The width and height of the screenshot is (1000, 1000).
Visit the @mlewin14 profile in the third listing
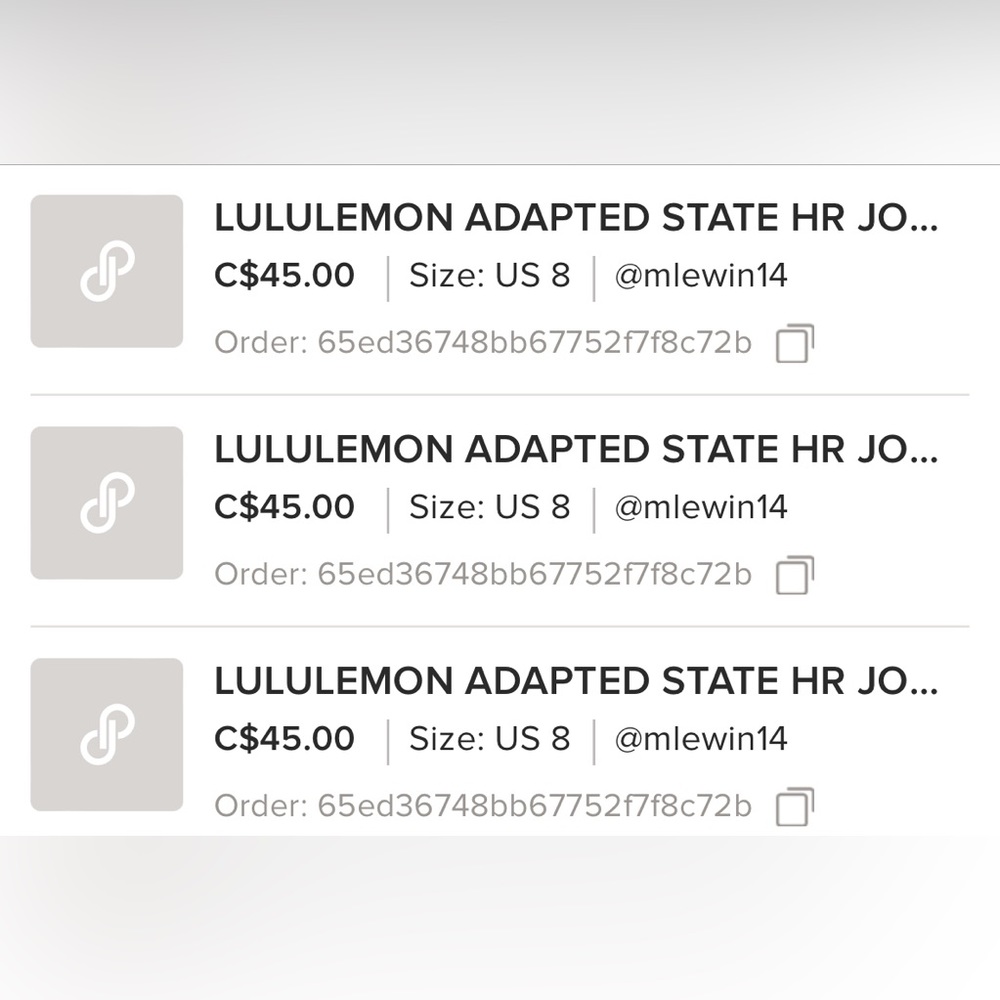[700, 739]
